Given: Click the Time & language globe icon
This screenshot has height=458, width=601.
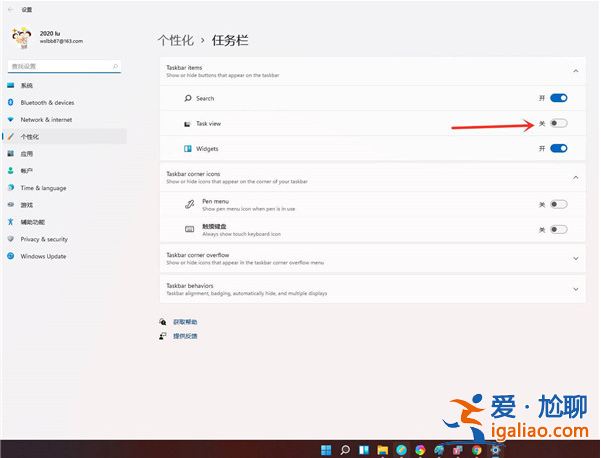Looking at the screenshot, I should point(11,188).
